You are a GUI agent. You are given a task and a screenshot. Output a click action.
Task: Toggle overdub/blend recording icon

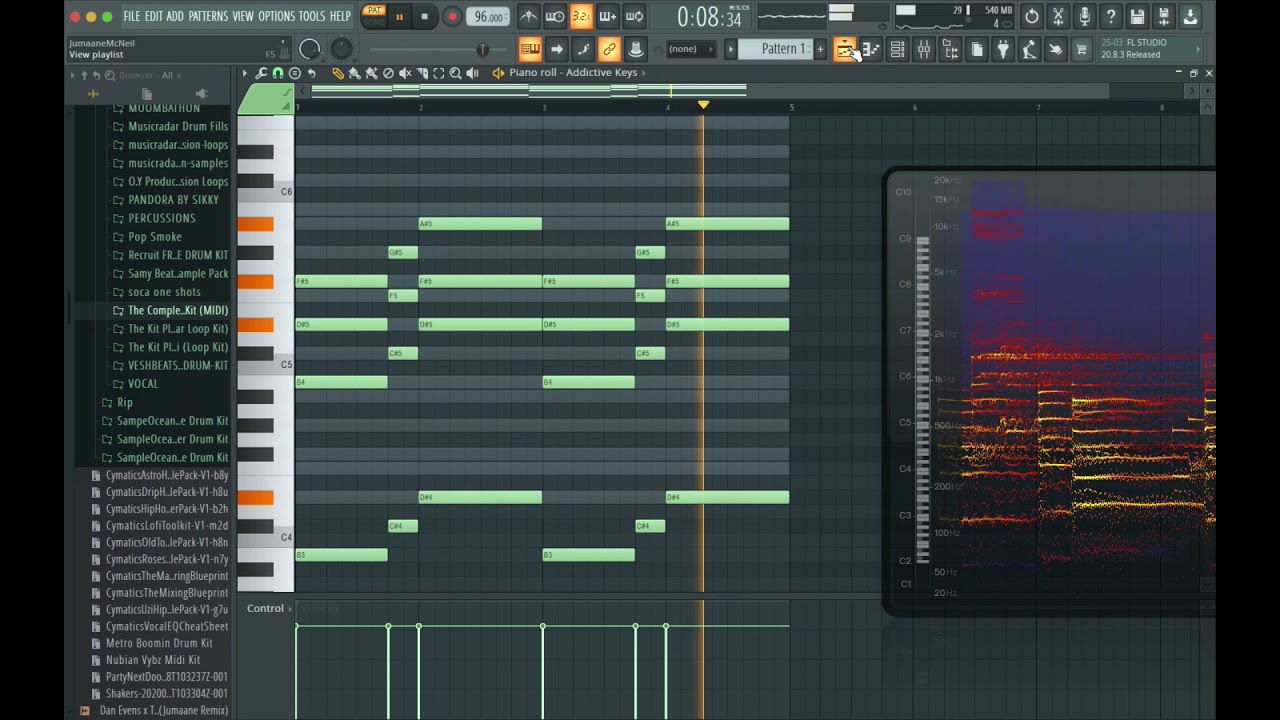click(607, 17)
